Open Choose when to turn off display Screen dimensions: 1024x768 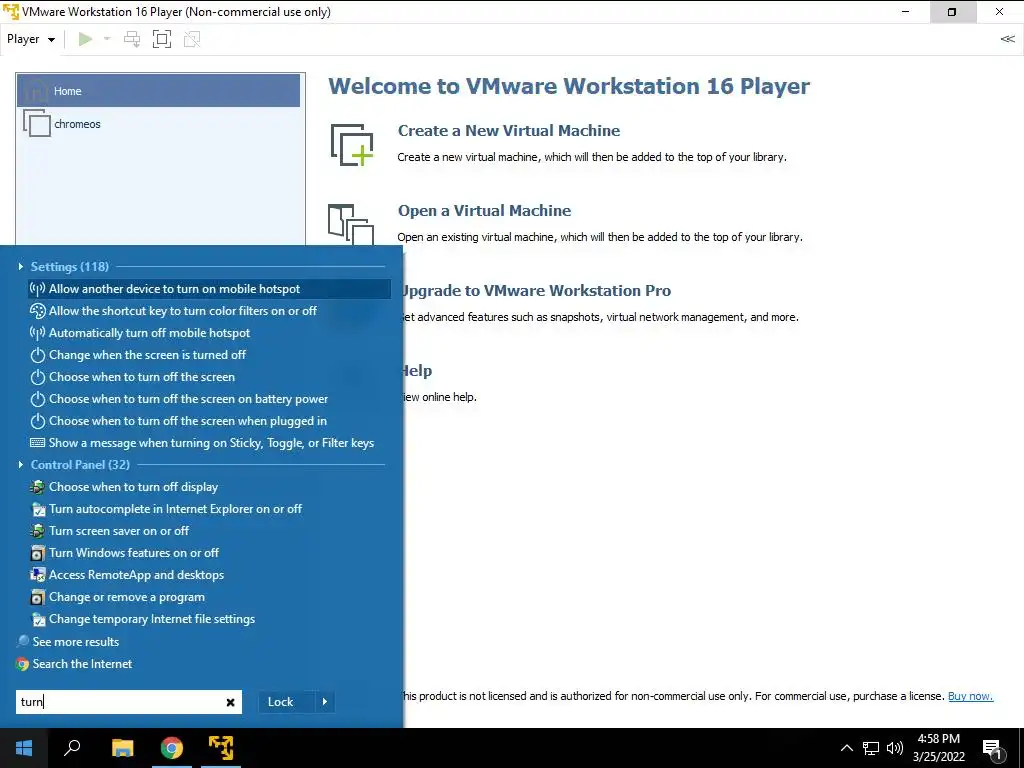click(x=209, y=487)
